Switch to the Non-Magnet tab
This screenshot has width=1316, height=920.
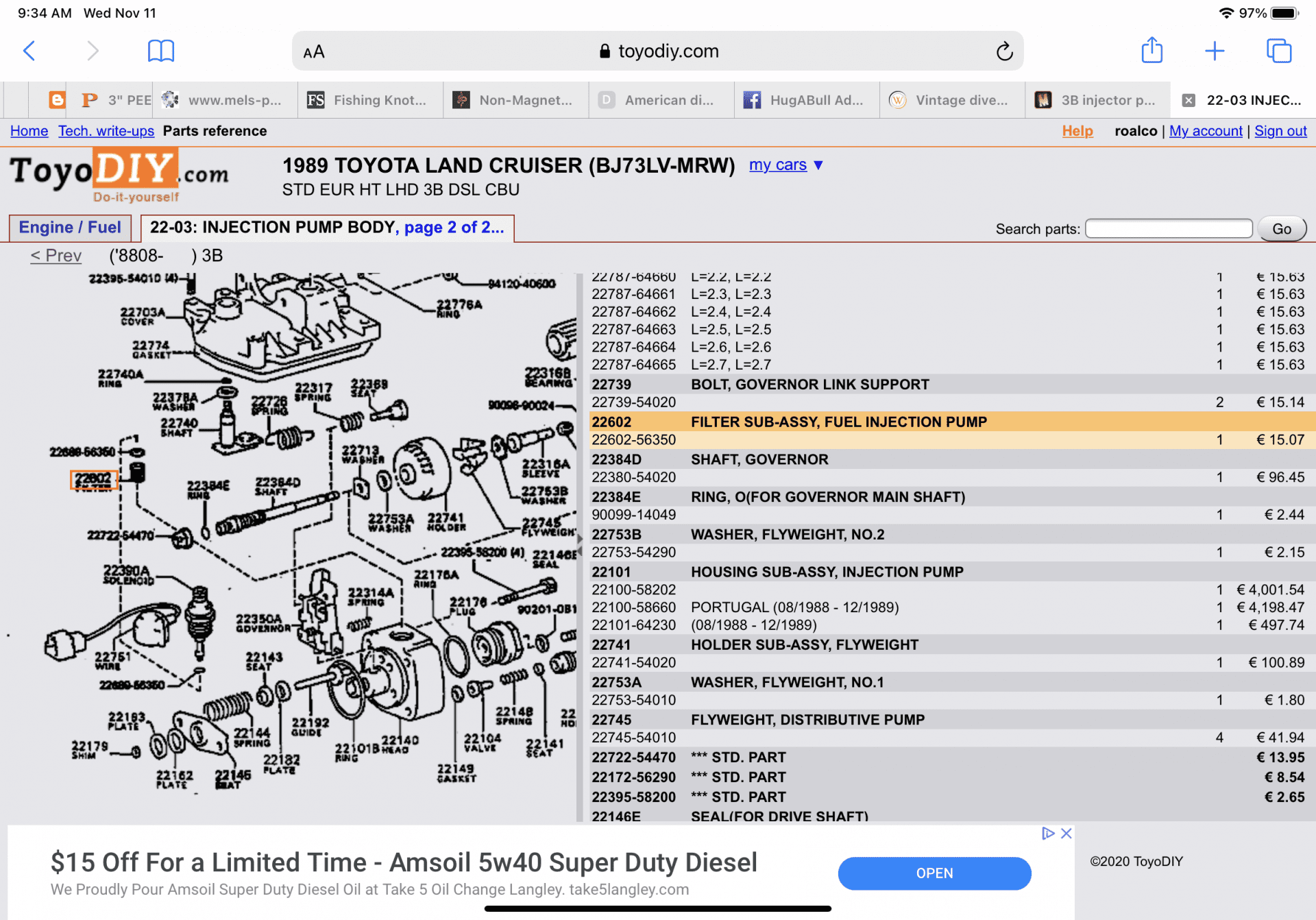pos(515,100)
